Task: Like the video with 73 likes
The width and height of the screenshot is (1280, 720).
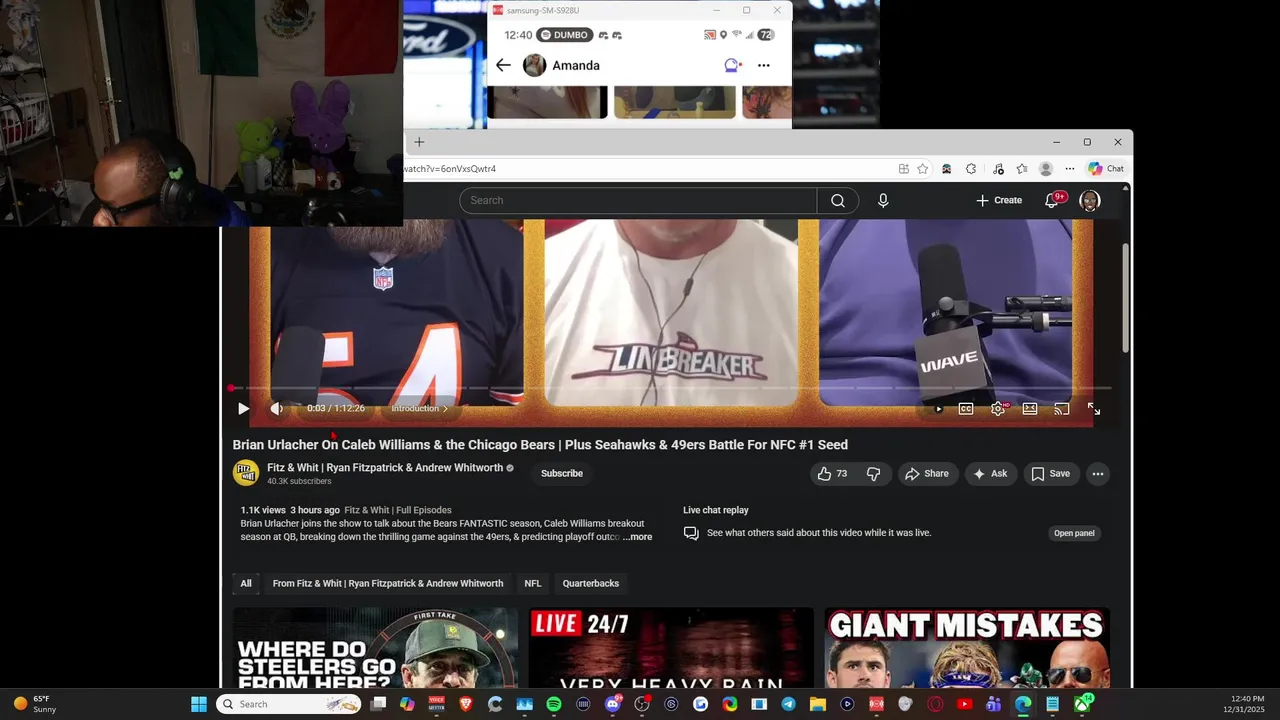Action: [x=832, y=474]
